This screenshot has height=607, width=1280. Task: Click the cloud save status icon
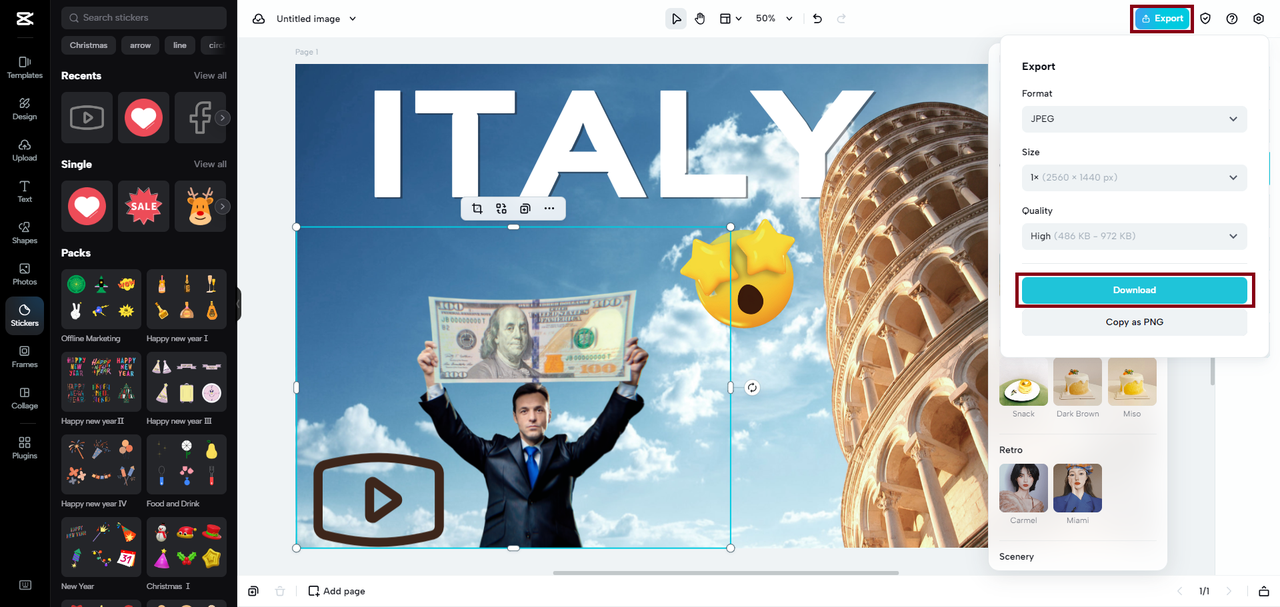coord(259,18)
